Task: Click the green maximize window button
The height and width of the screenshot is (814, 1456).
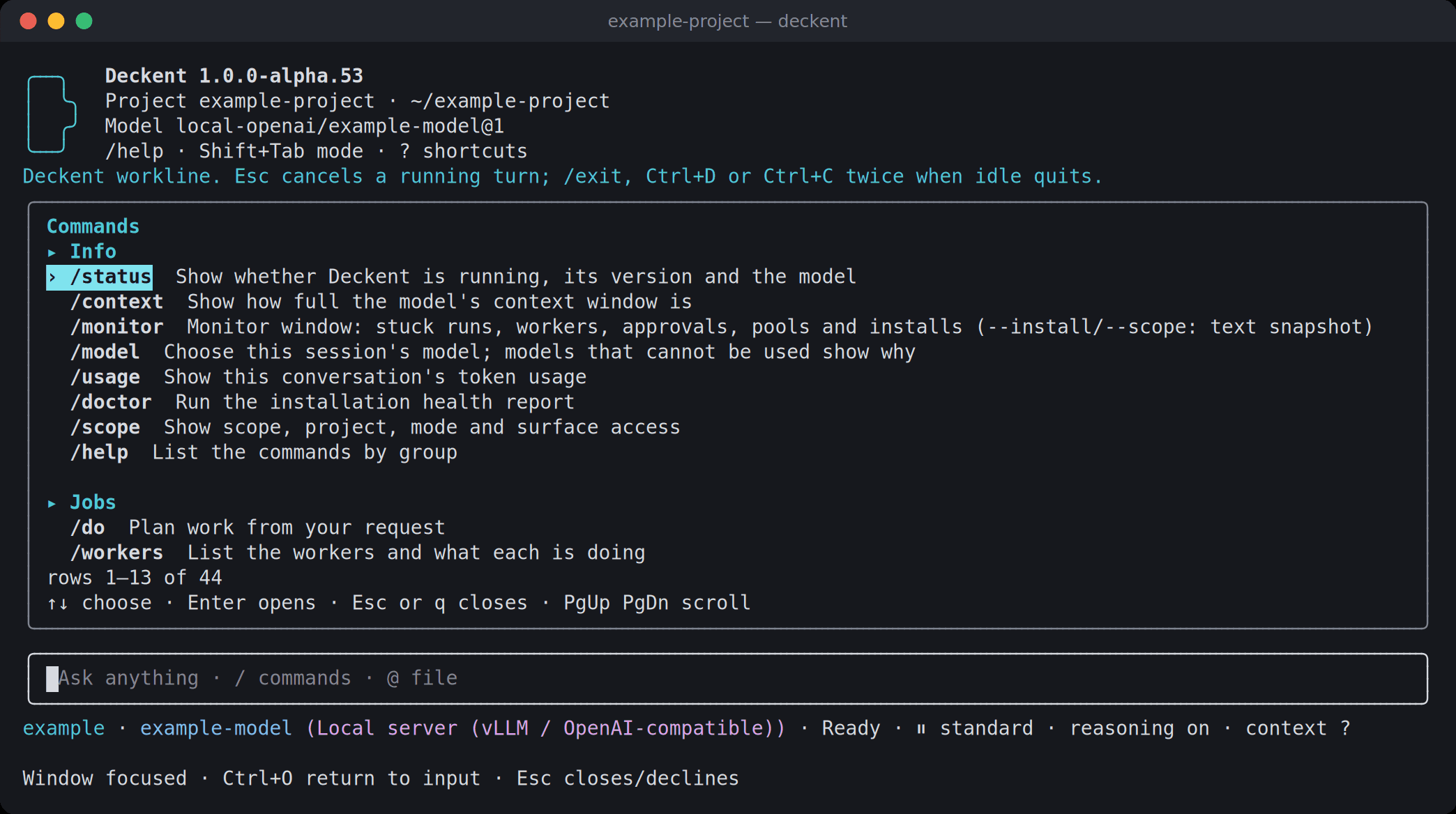Action: click(x=84, y=21)
